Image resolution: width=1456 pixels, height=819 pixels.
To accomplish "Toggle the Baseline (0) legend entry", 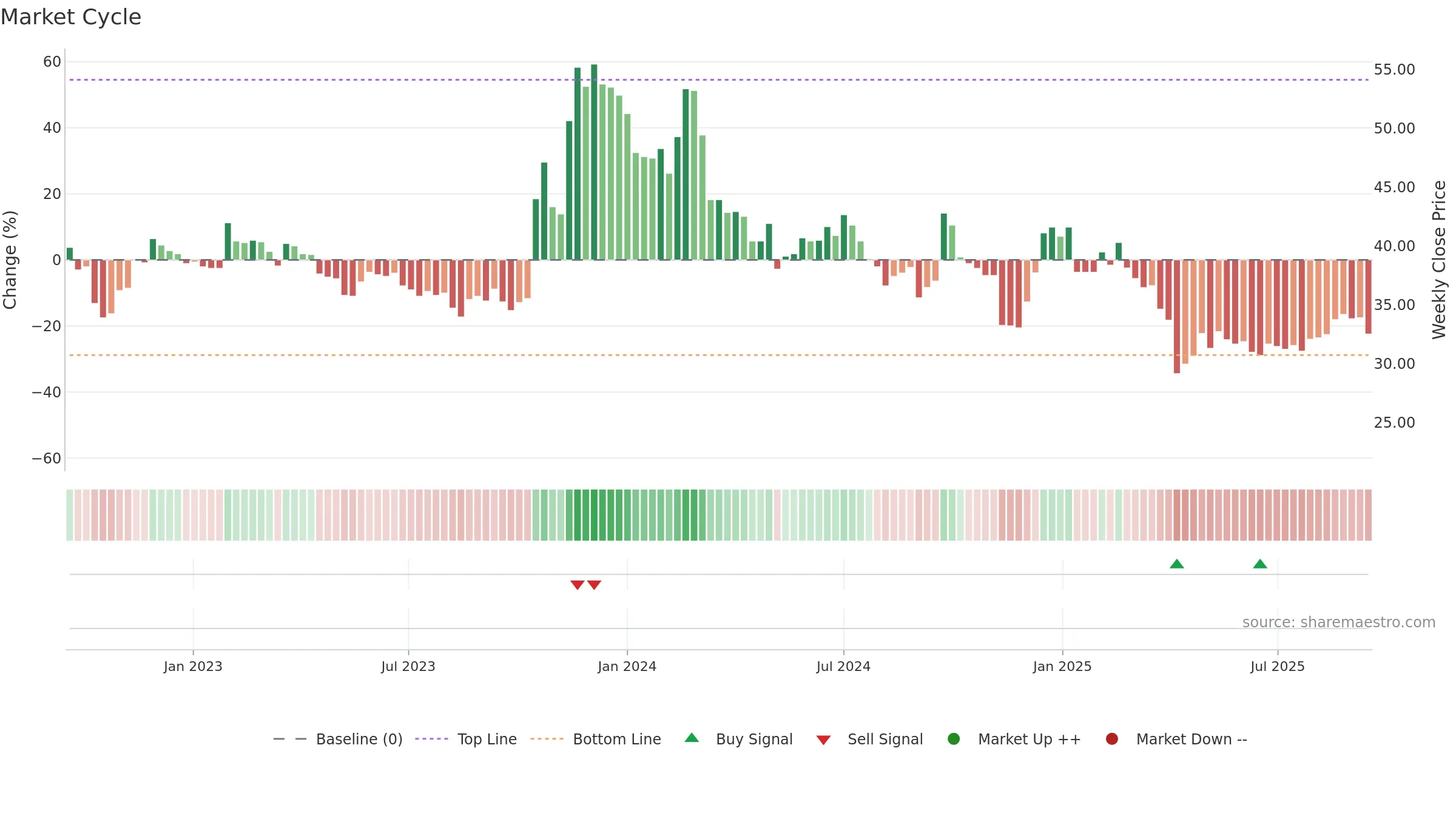I will click(x=338, y=739).
